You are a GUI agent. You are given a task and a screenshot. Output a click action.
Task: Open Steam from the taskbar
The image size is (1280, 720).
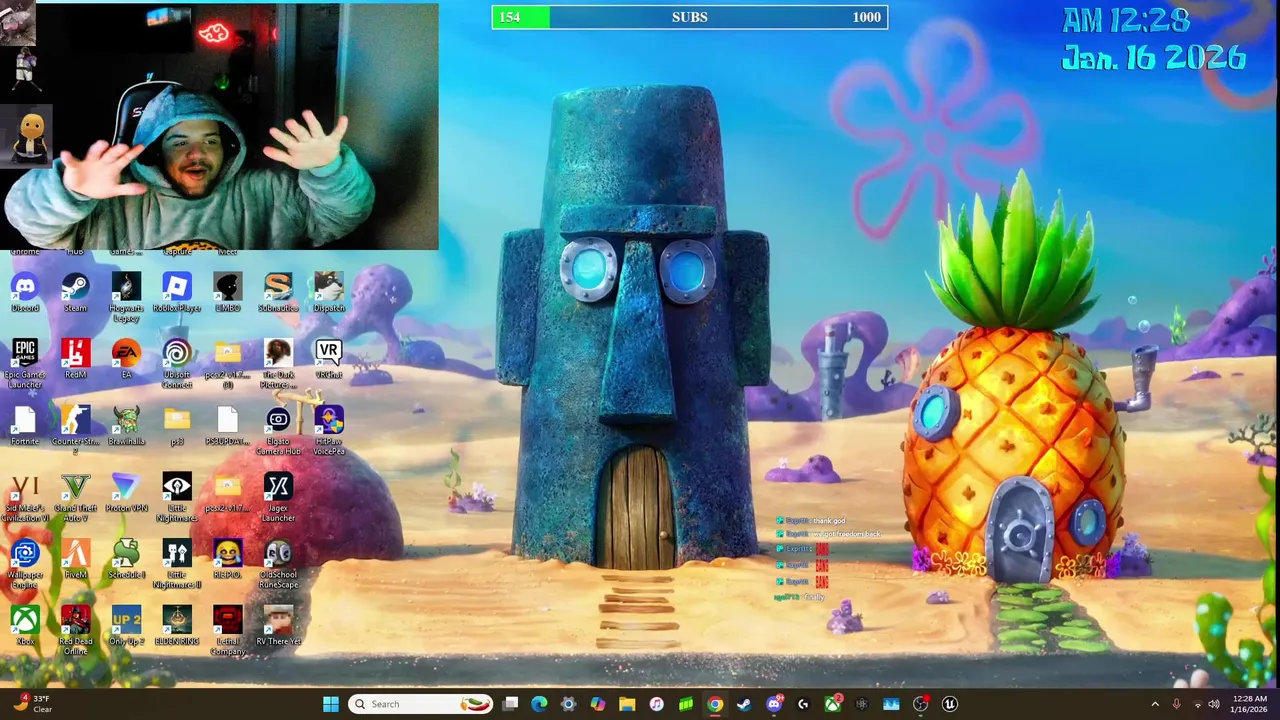click(744, 704)
